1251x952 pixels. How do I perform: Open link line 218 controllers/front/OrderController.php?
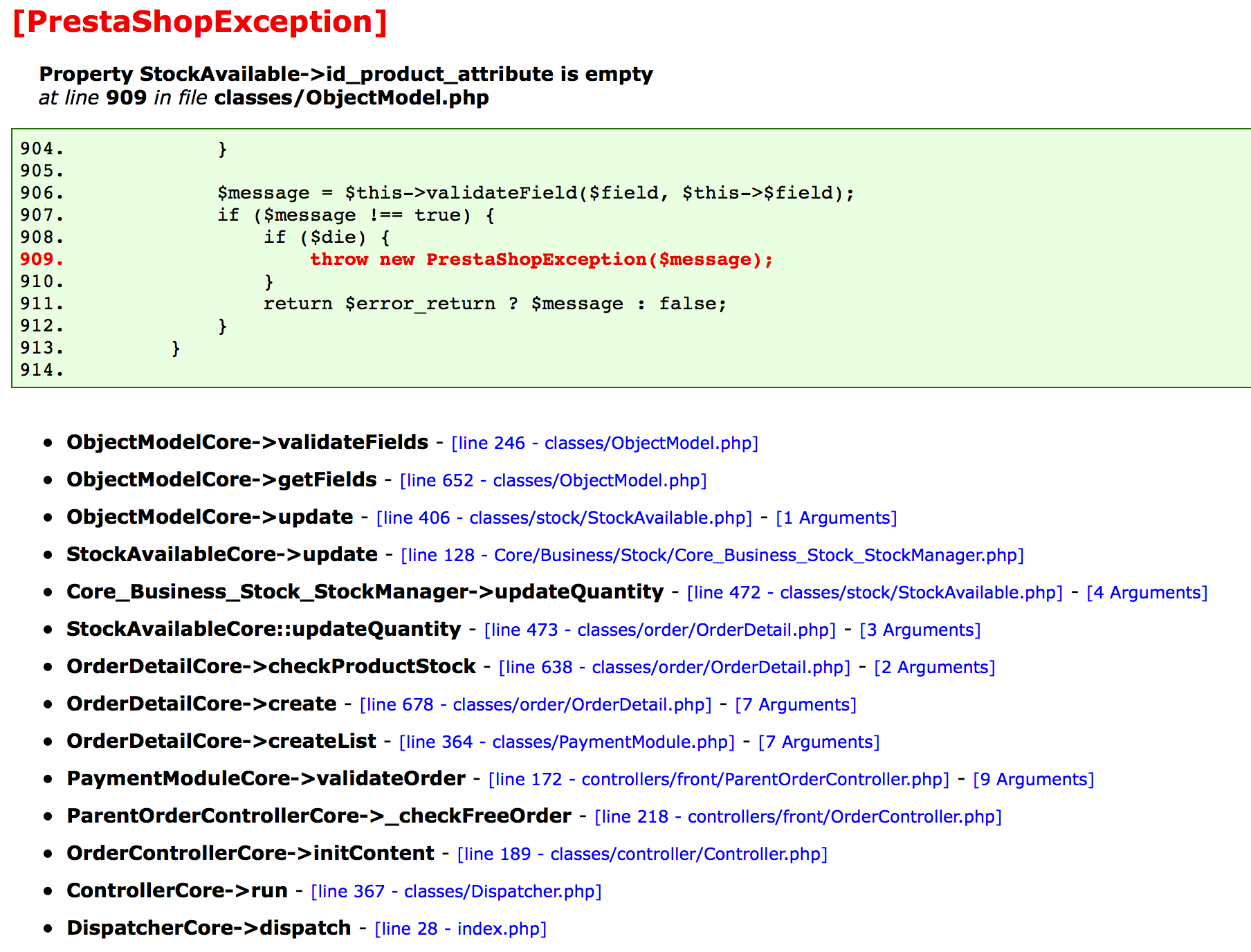[798, 817]
